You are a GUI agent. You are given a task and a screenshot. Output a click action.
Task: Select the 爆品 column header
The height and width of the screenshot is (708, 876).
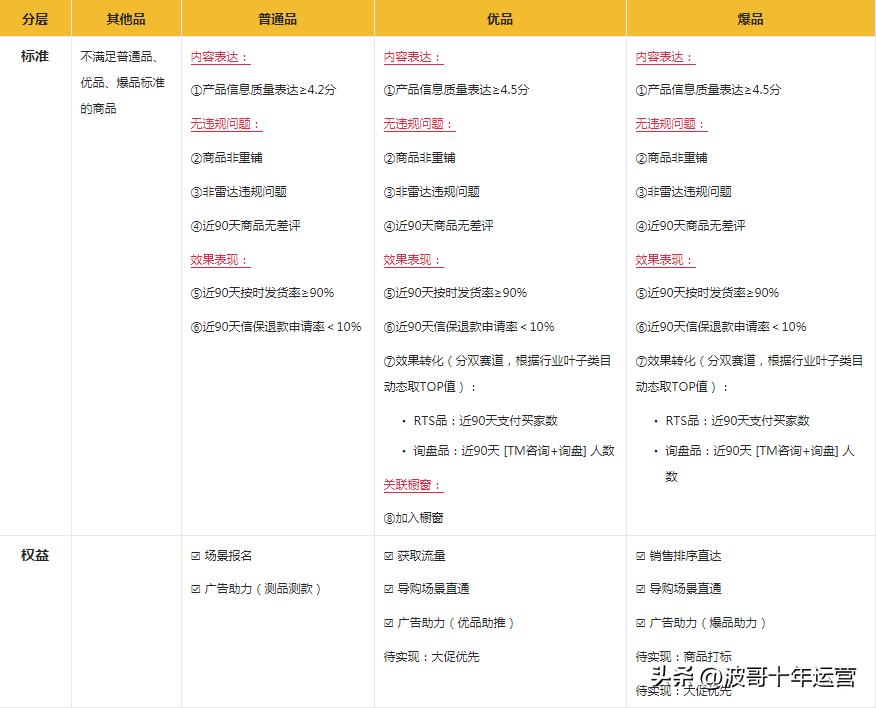[x=751, y=18]
